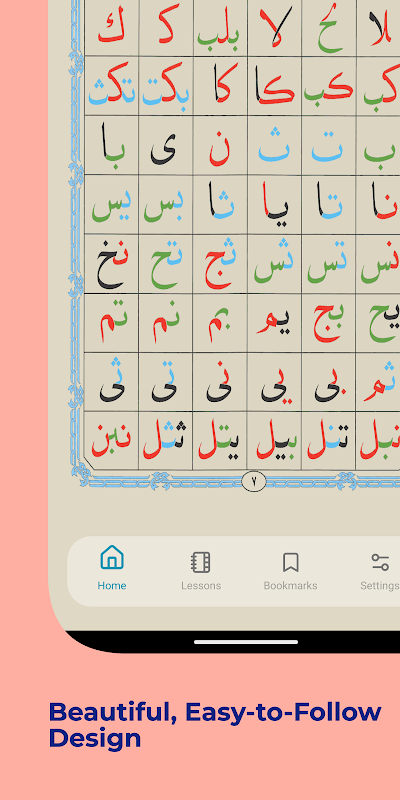The height and width of the screenshot is (800, 400).
Task: Choose the fully visible 'تس' cell
Action: click(329, 264)
